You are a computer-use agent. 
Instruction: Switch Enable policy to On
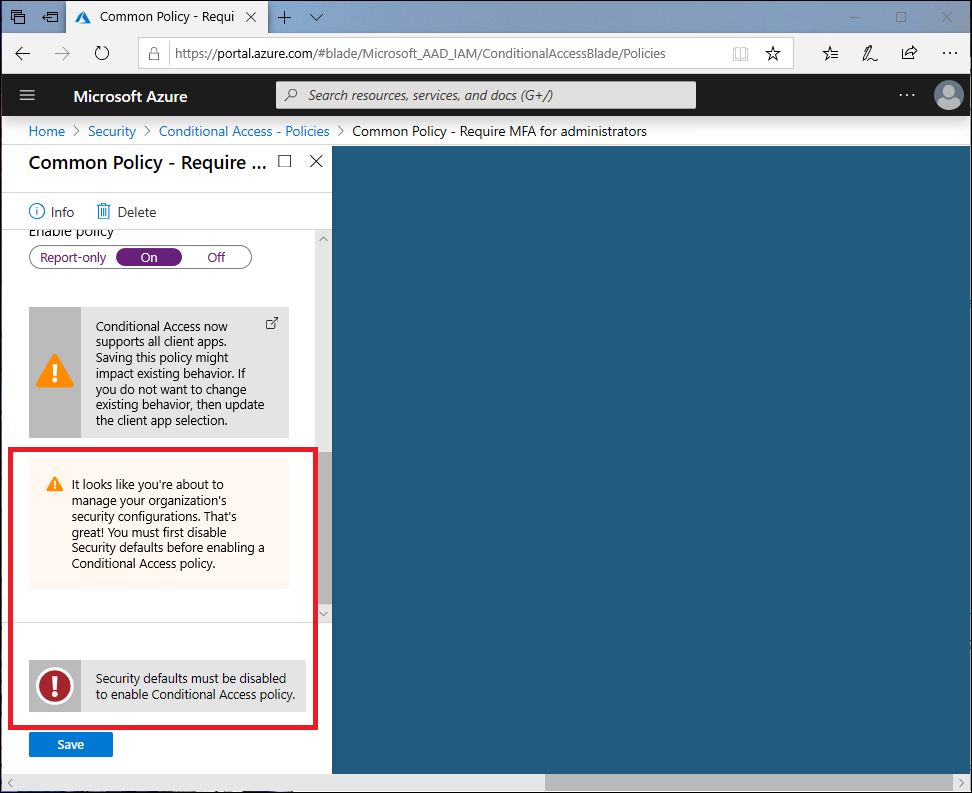click(149, 257)
